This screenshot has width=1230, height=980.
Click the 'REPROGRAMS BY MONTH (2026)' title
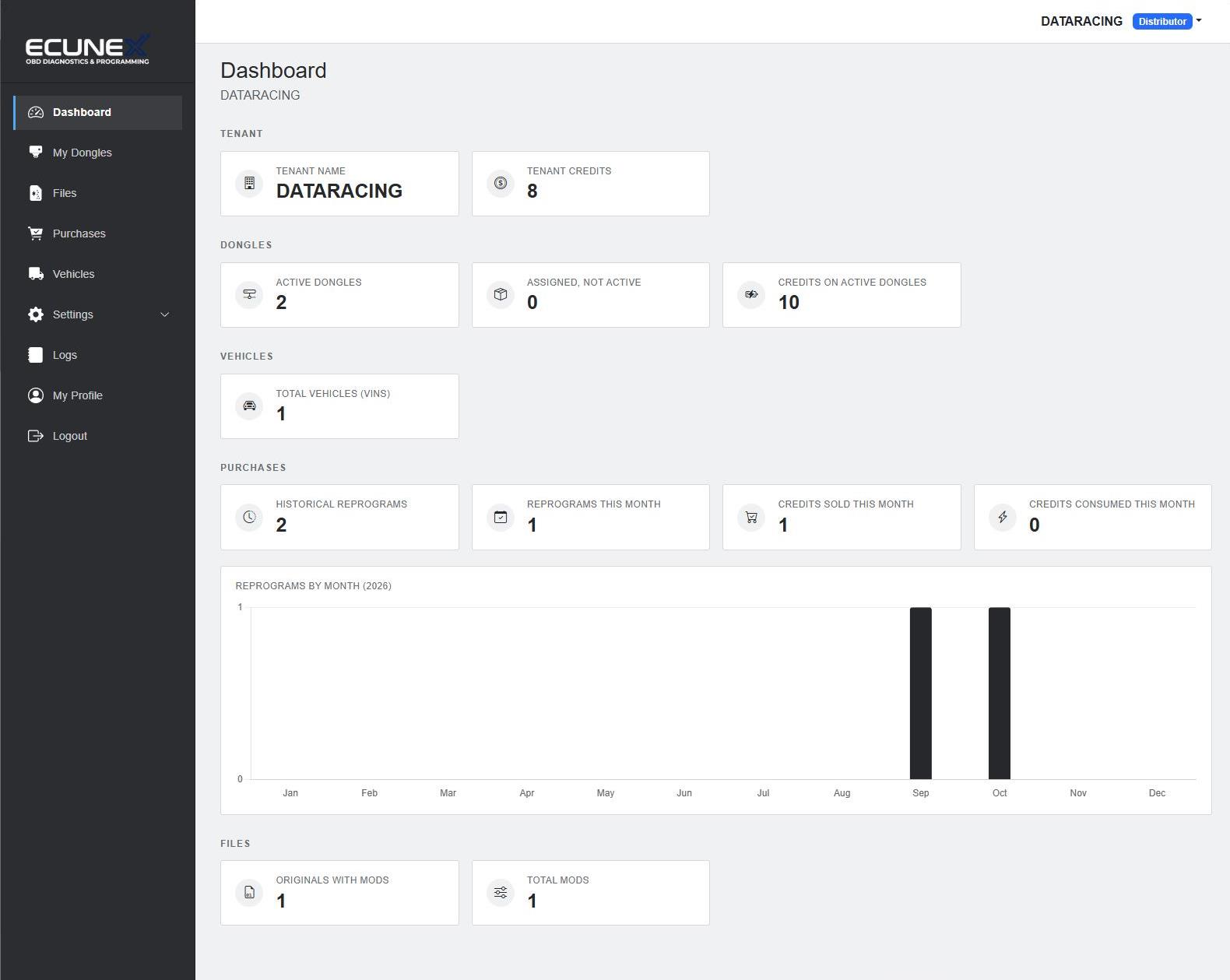coord(313,586)
